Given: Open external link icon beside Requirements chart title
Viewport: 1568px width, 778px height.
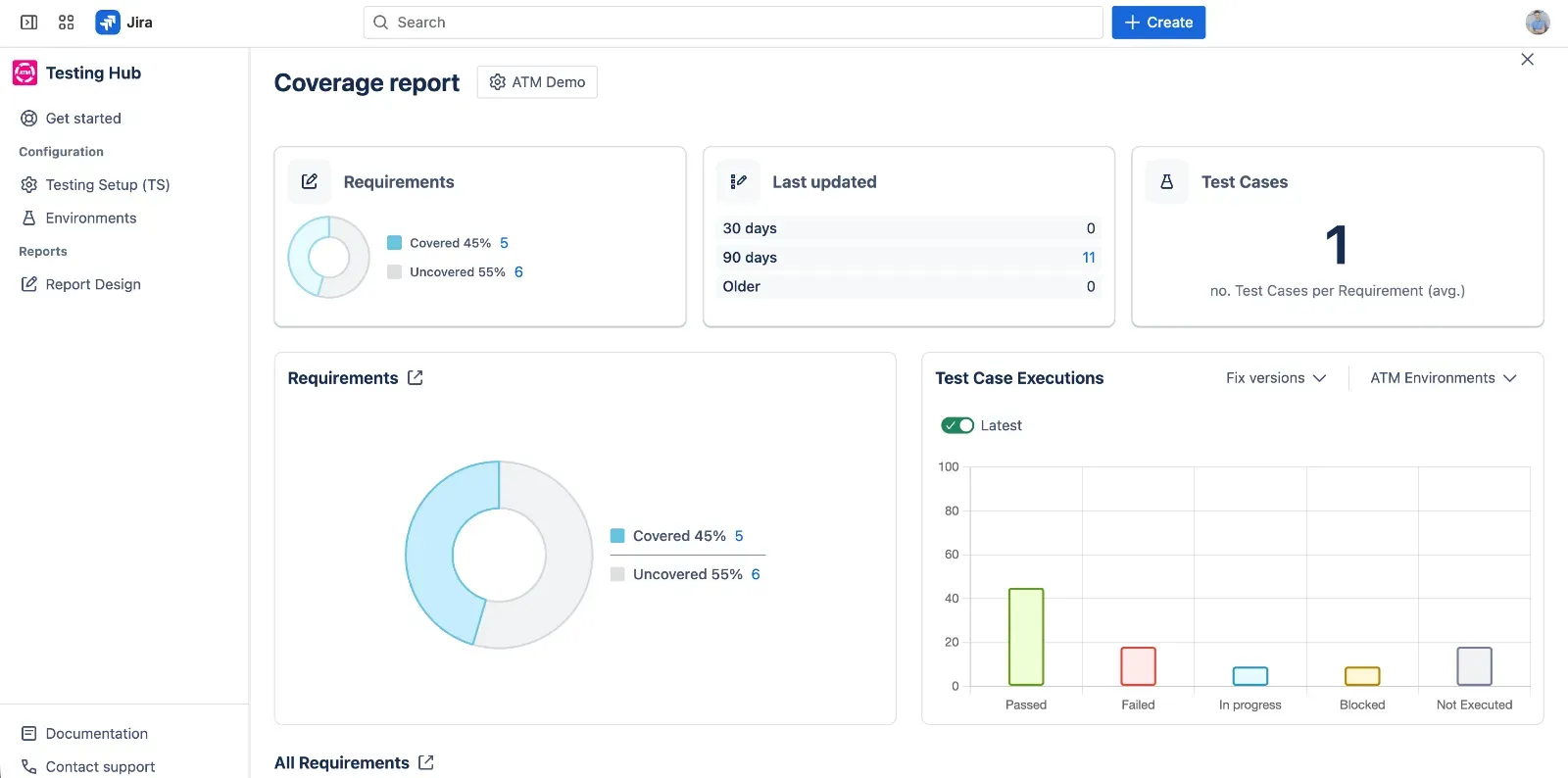Looking at the screenshot, I should point(416,378).
